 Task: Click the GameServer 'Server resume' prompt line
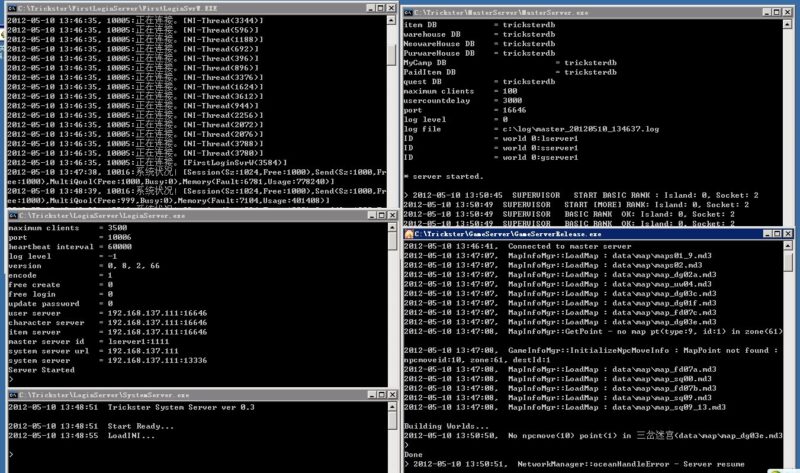600,463
